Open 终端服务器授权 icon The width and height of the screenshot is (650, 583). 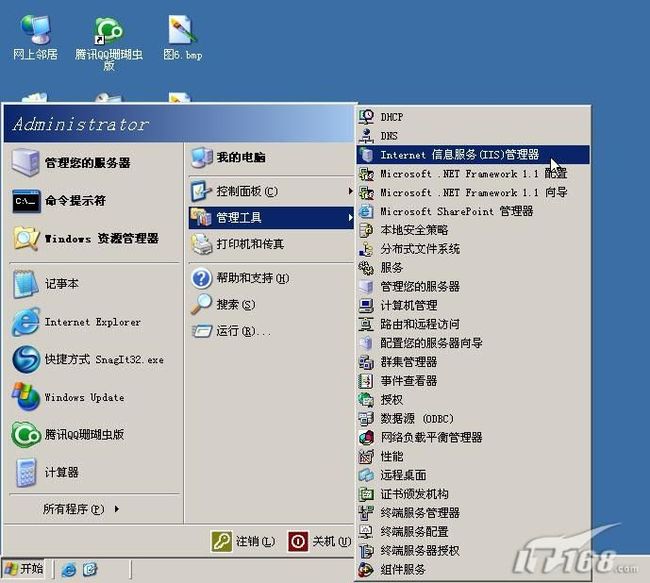click(x=366, y=551)
